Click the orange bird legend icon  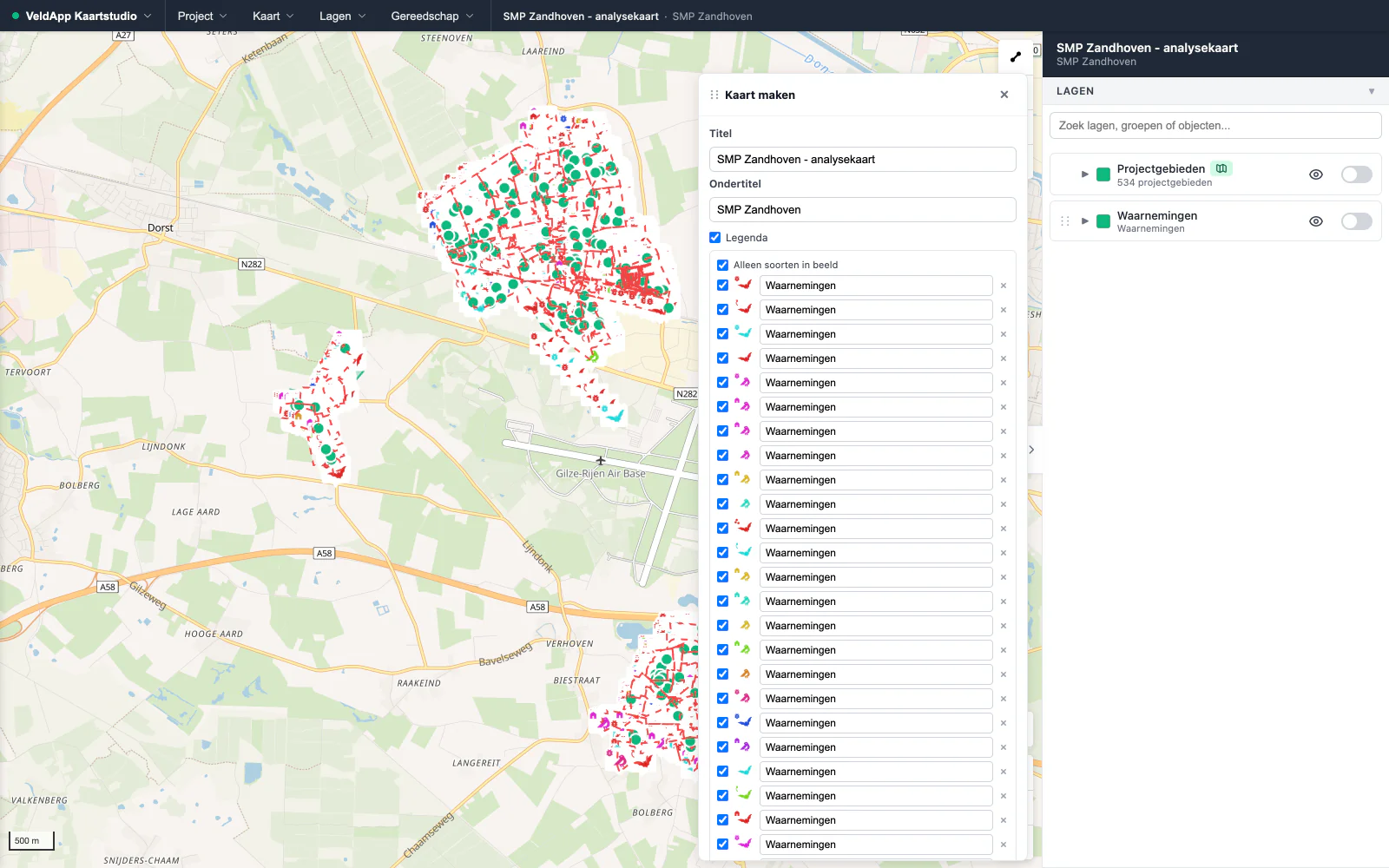coord(743,674)
